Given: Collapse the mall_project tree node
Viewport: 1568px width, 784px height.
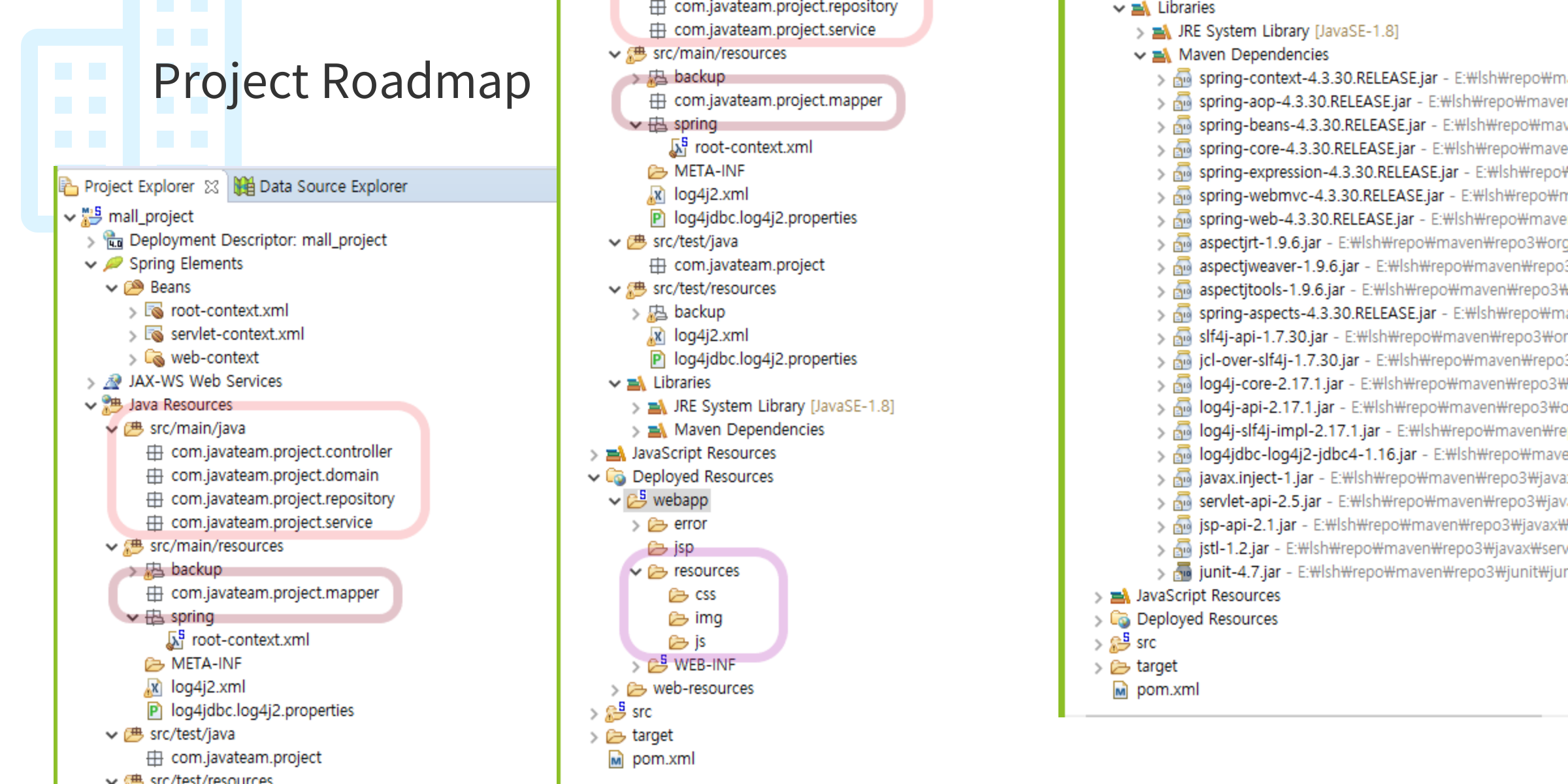Looking at the screenshot, I should tap(70, 217).
